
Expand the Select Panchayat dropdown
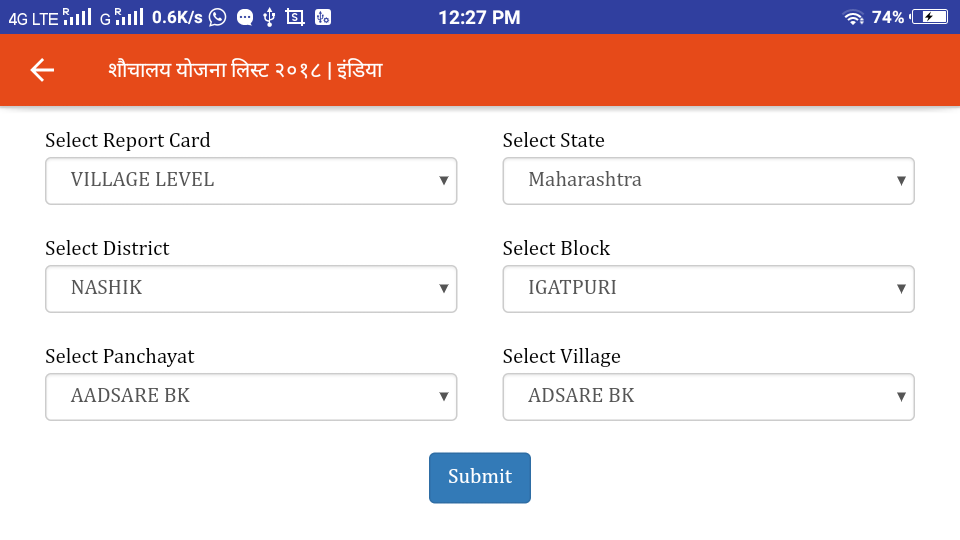click(251, 397)
